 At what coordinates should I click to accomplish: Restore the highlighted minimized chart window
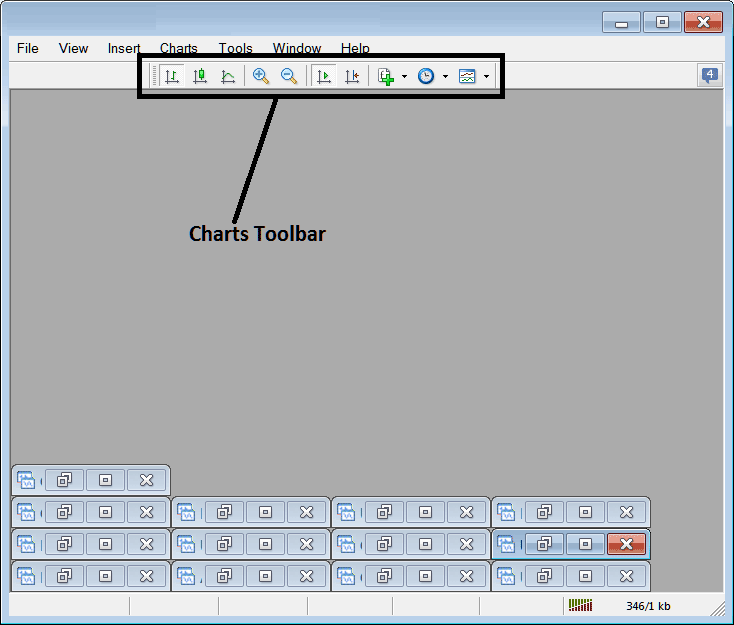pyautogui.click(x=545, y=544)
